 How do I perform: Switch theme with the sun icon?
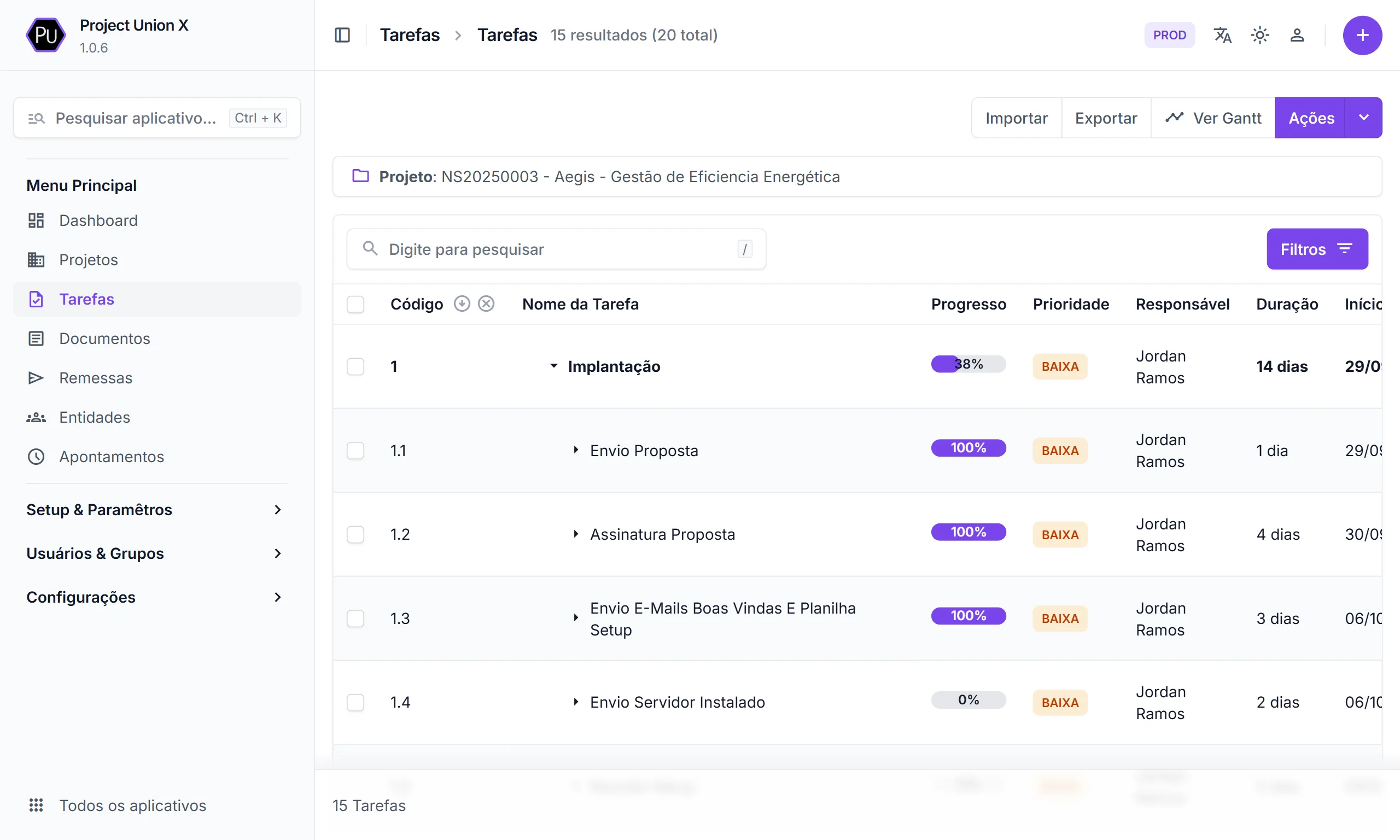click(1259, 35)
